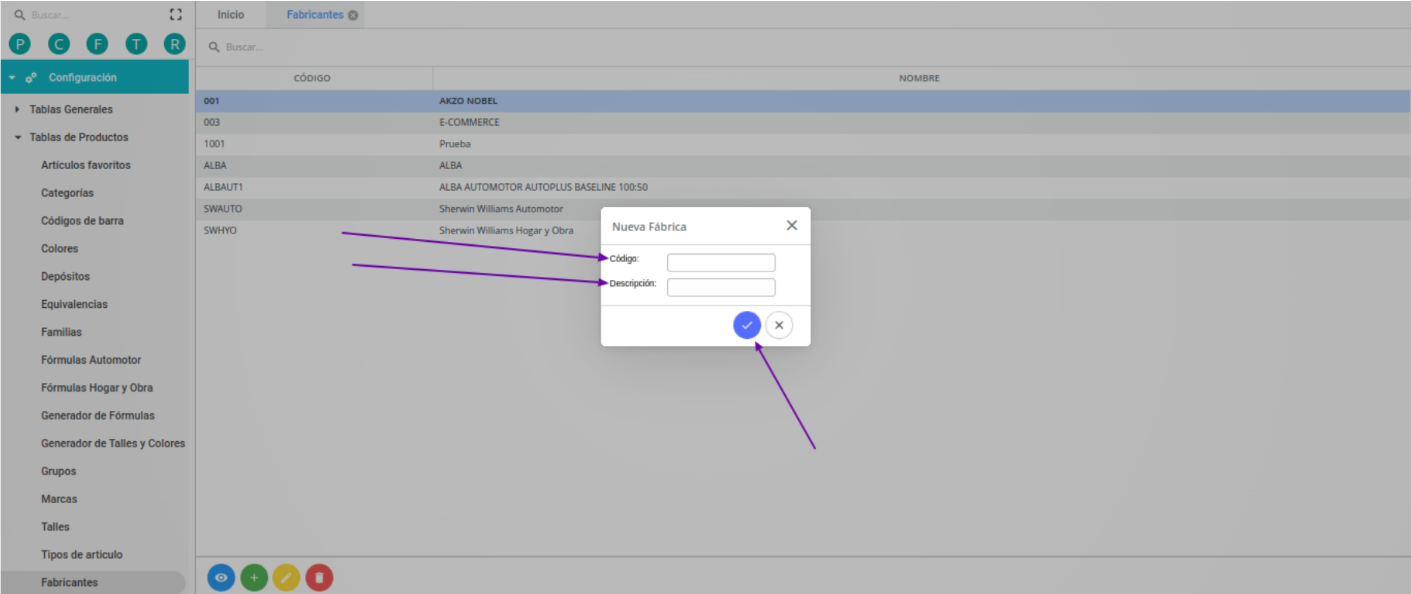This screenshot has width=1411, height=594.
Task: Open Generador de Talles y Colores
Action: (113, 443)
